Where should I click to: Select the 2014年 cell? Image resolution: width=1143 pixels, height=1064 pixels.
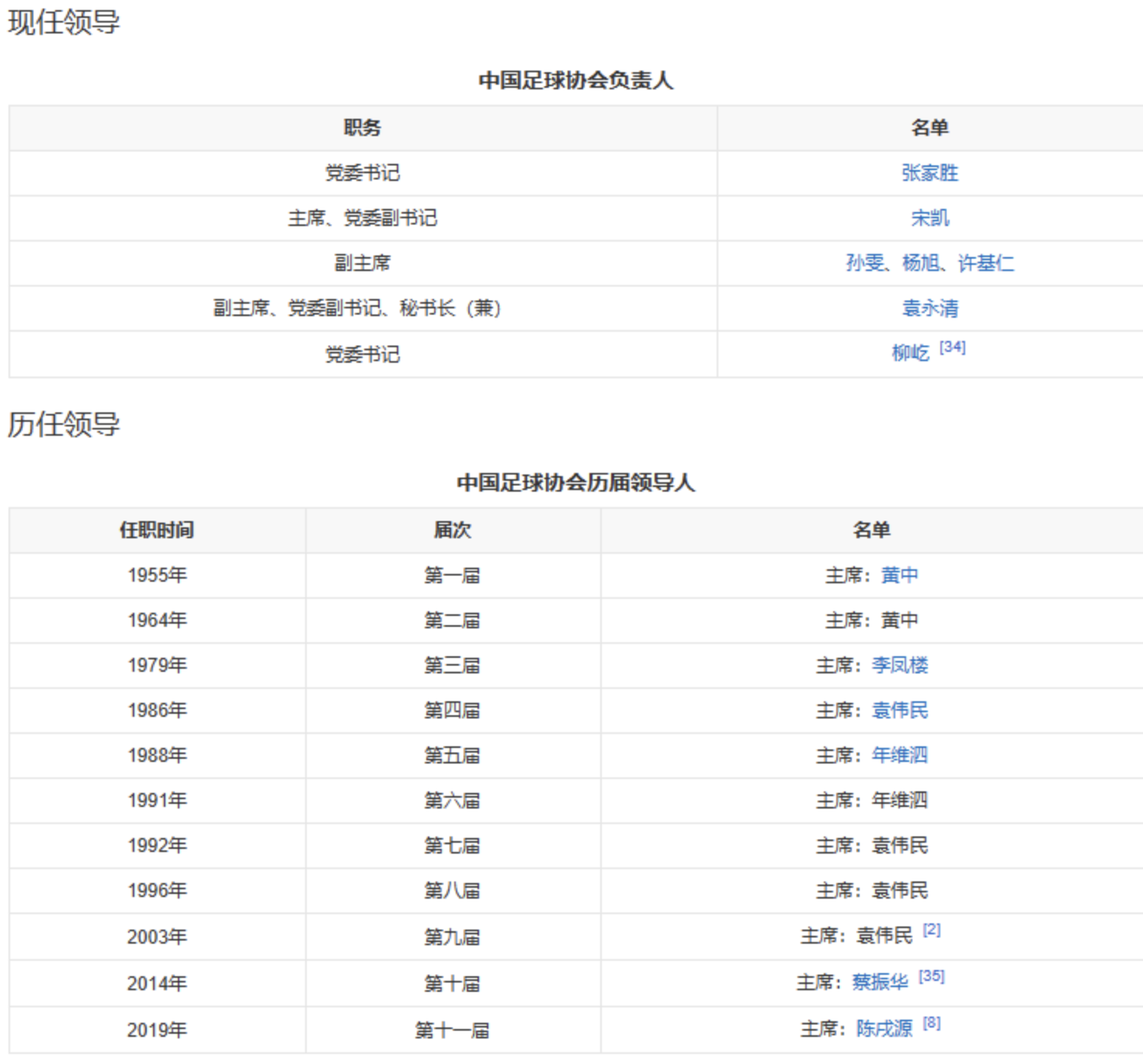[x=157, y=983]
